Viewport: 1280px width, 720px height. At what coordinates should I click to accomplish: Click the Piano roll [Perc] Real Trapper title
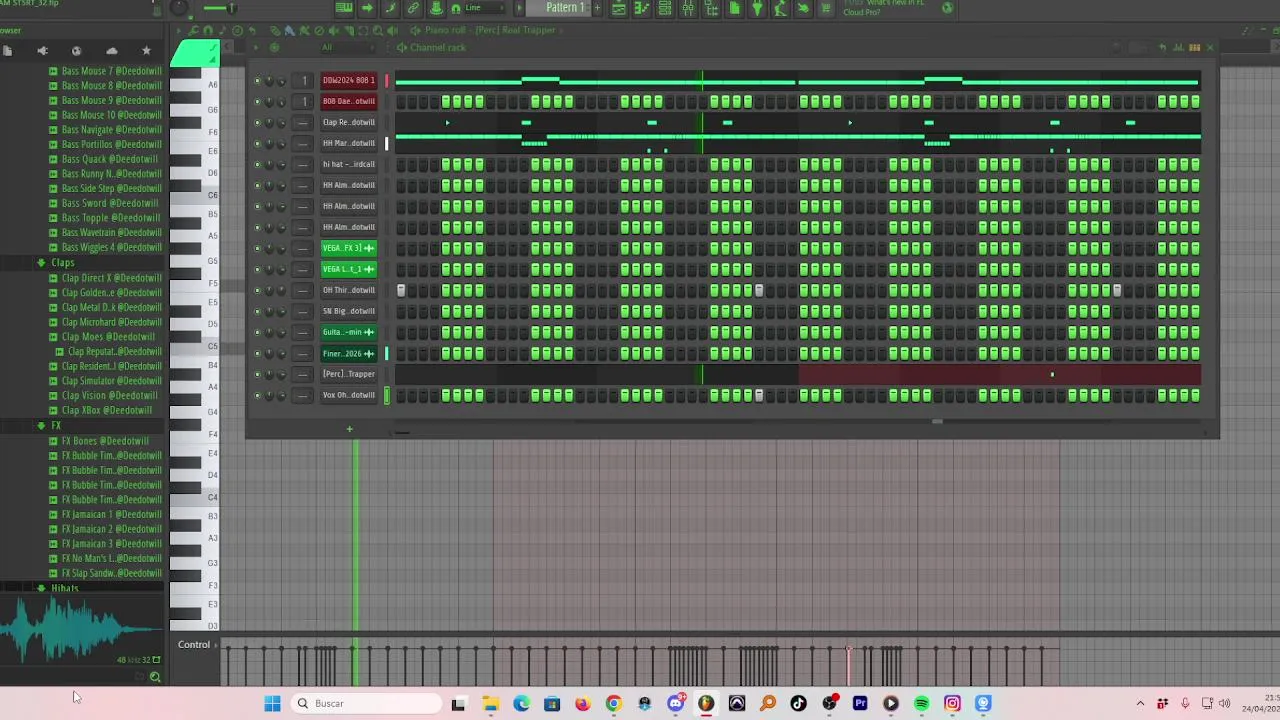coord(490,30)
